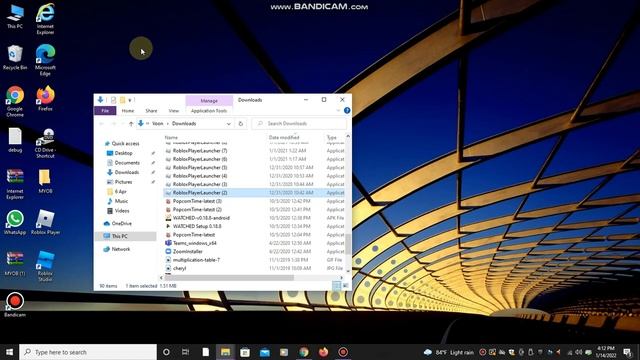Launch Roblox Player shortcut
The height and width of the screenshot is (360, 640).
pyautogui.click(x=45, y=222)
